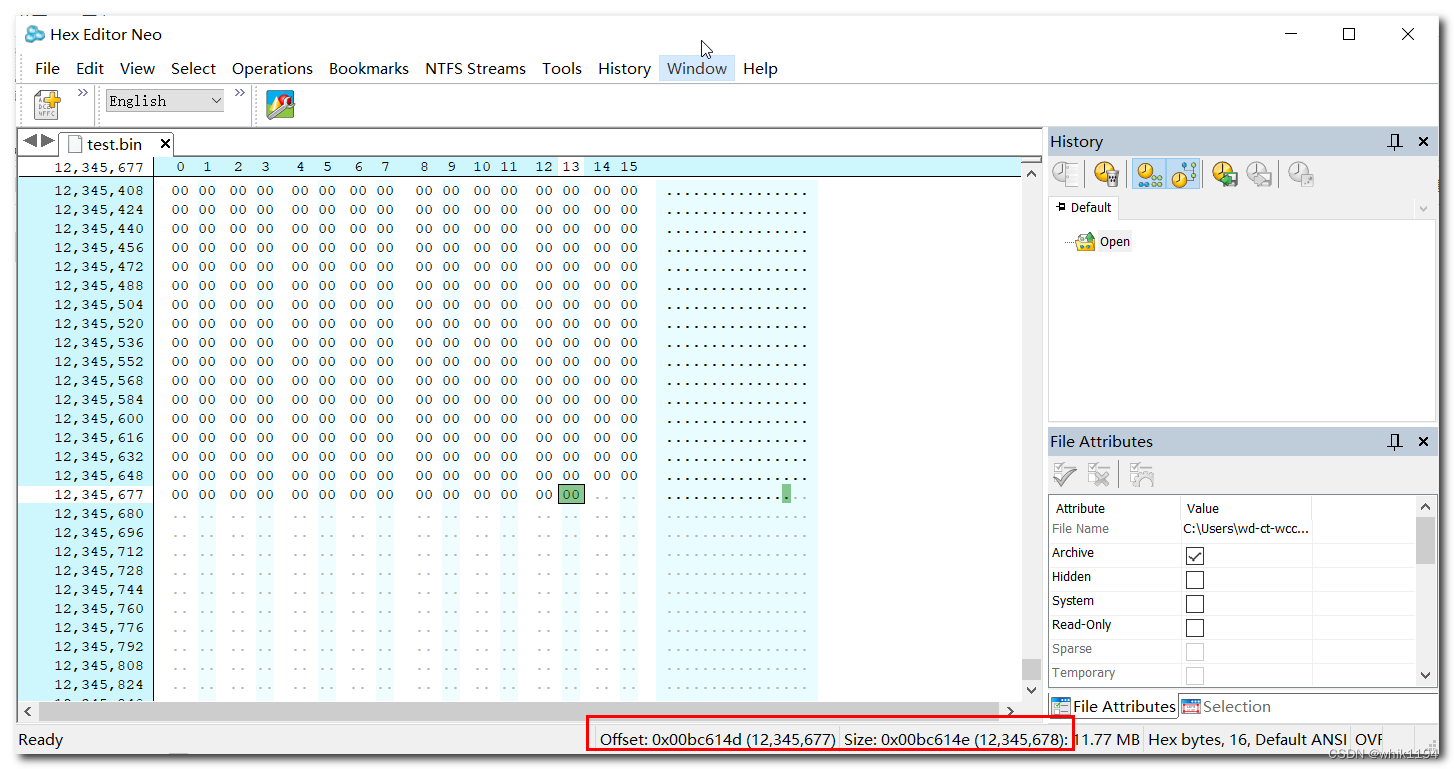Select the Open entry in History tree
The image size is (1454, 769).
click(1114, 241)
